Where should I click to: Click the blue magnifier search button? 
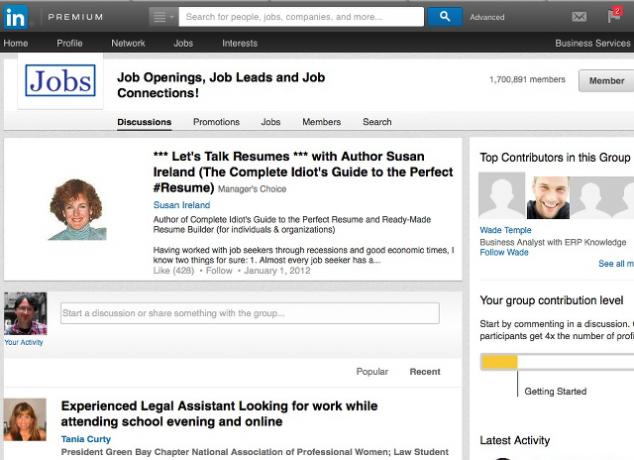pos(445,17)
